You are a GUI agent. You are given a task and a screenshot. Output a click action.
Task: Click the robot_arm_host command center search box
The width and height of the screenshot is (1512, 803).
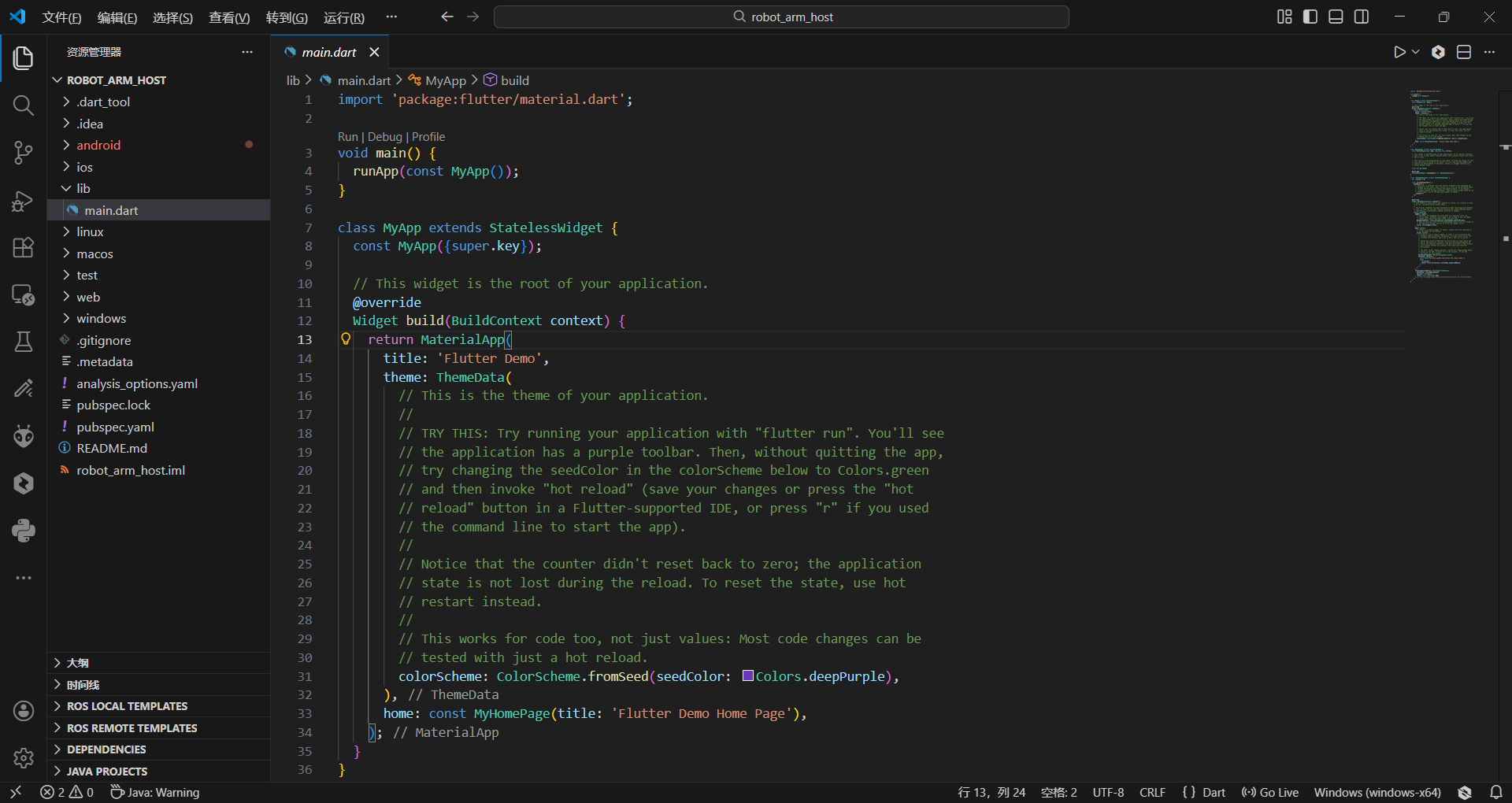point(781,17)
